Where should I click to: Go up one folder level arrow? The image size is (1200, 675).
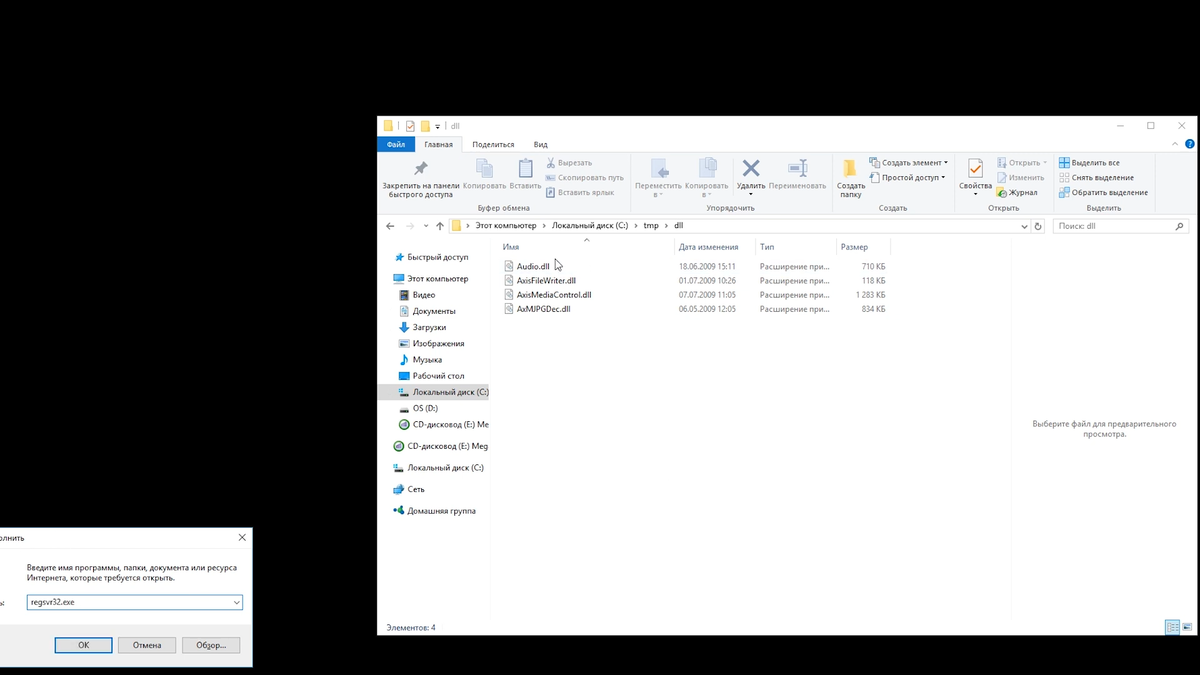tap(440, 226)
